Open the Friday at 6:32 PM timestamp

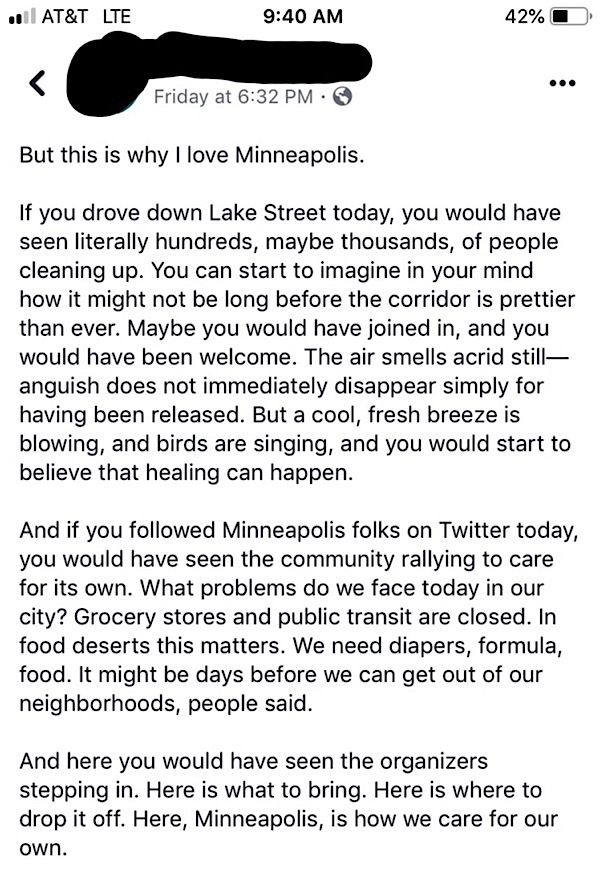click(x=233, y=96)
